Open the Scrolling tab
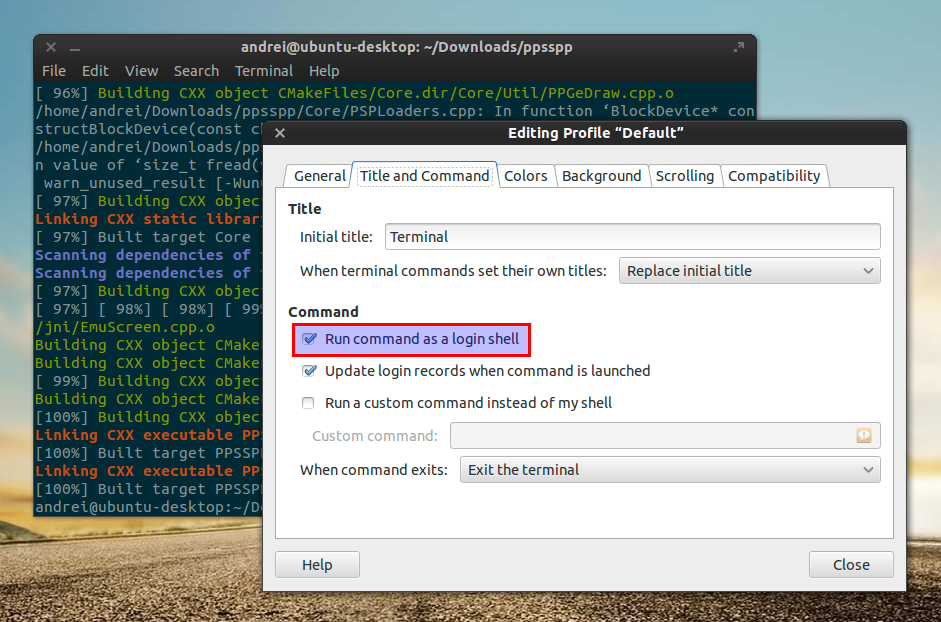Viewport: 941px width, 622px height. 685,175
